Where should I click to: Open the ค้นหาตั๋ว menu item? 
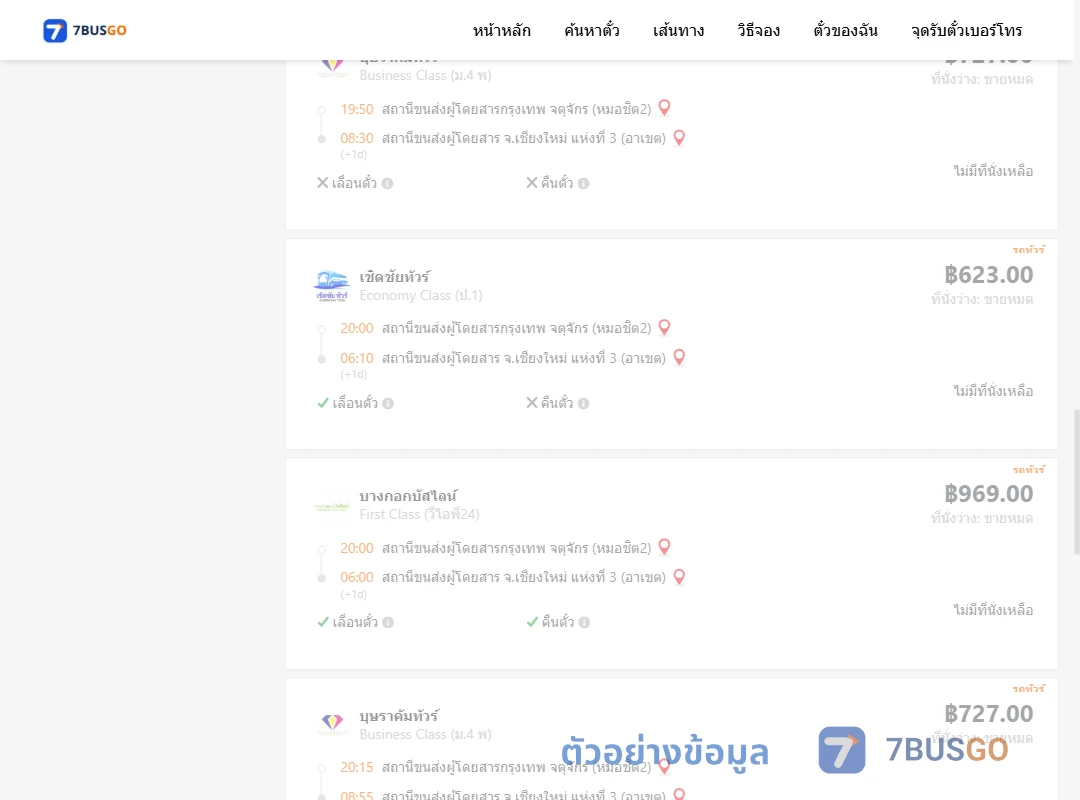592,30
